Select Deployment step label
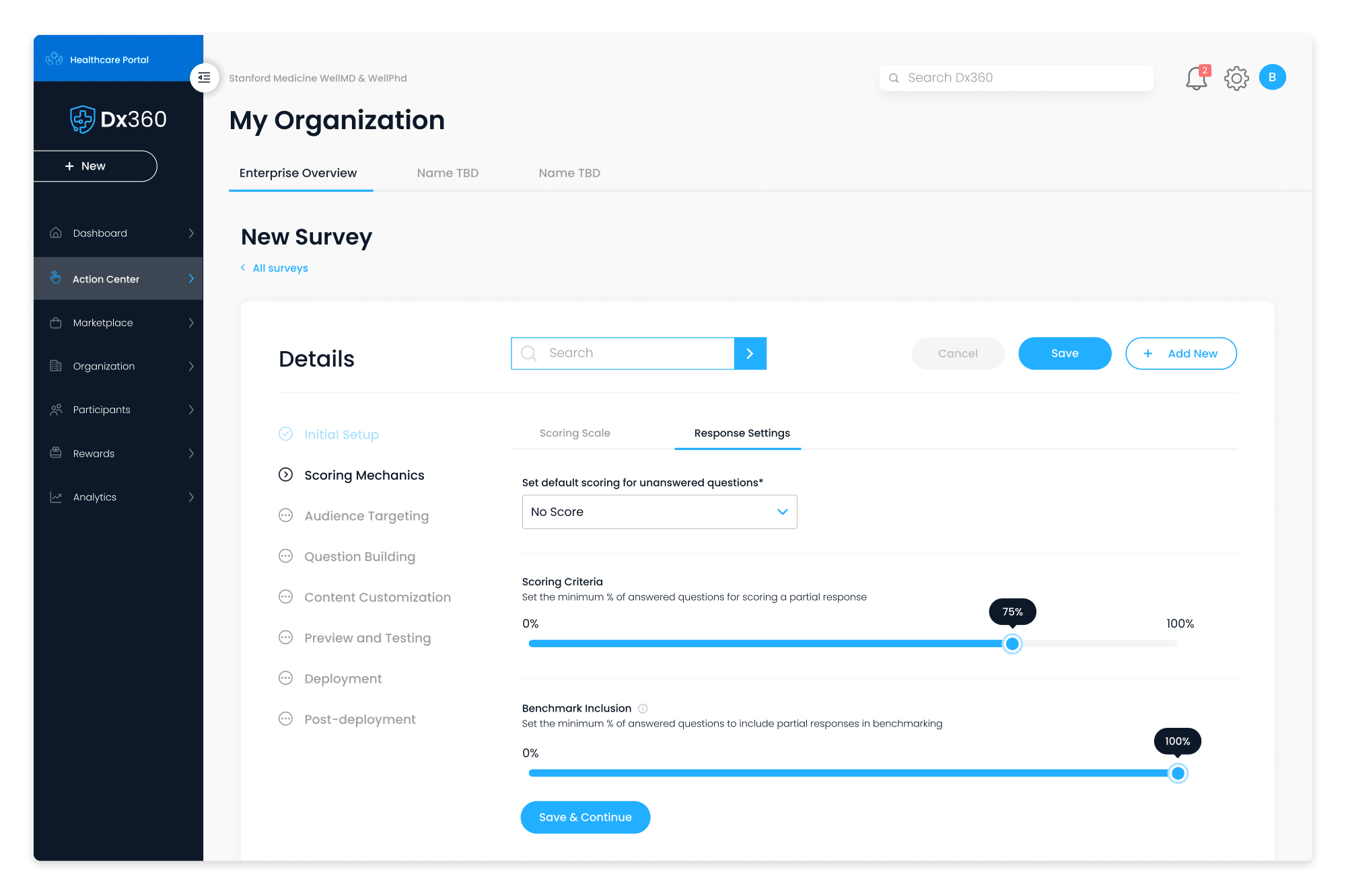 (343, 679)
